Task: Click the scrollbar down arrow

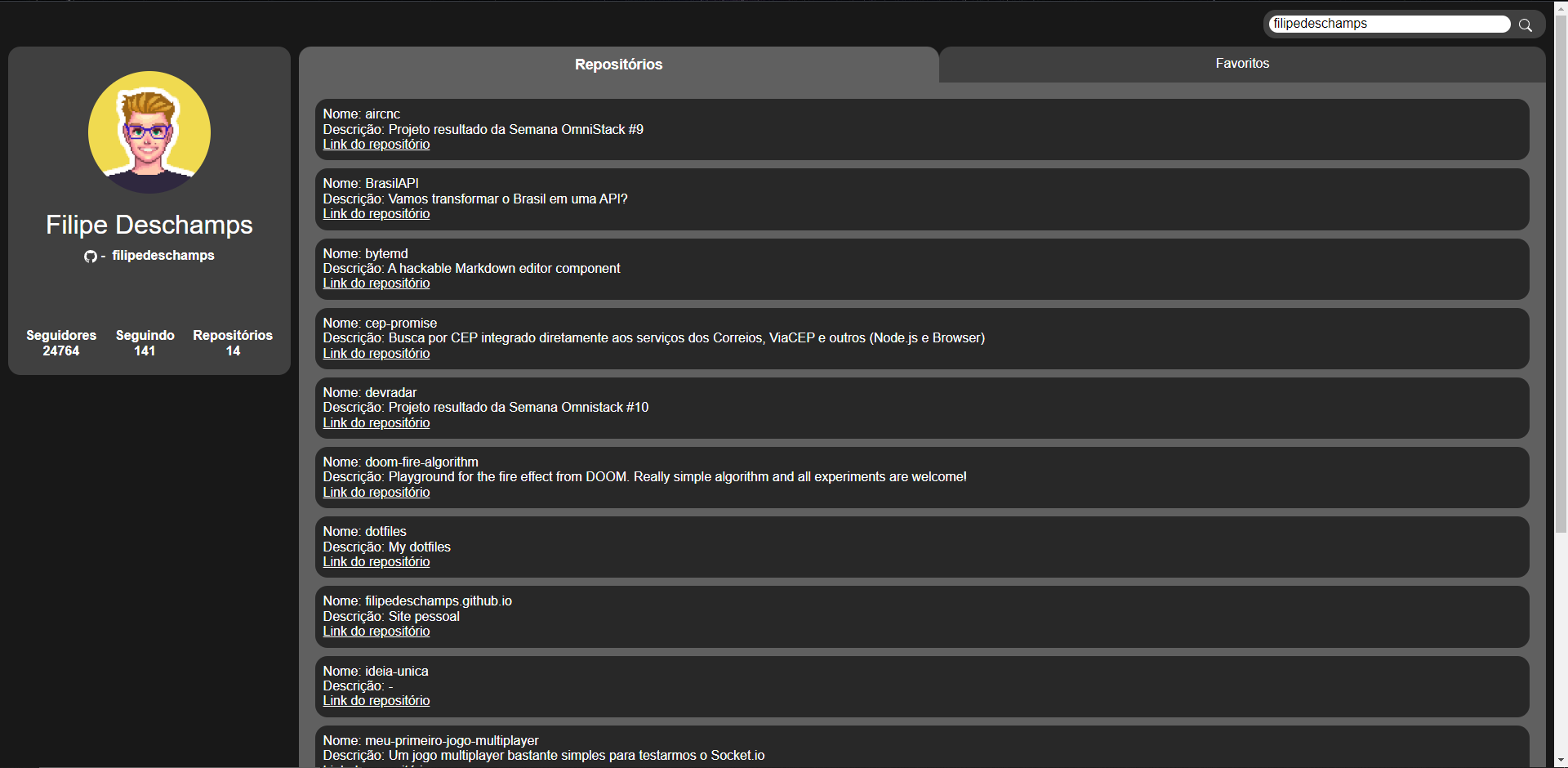Action: 1561,761
